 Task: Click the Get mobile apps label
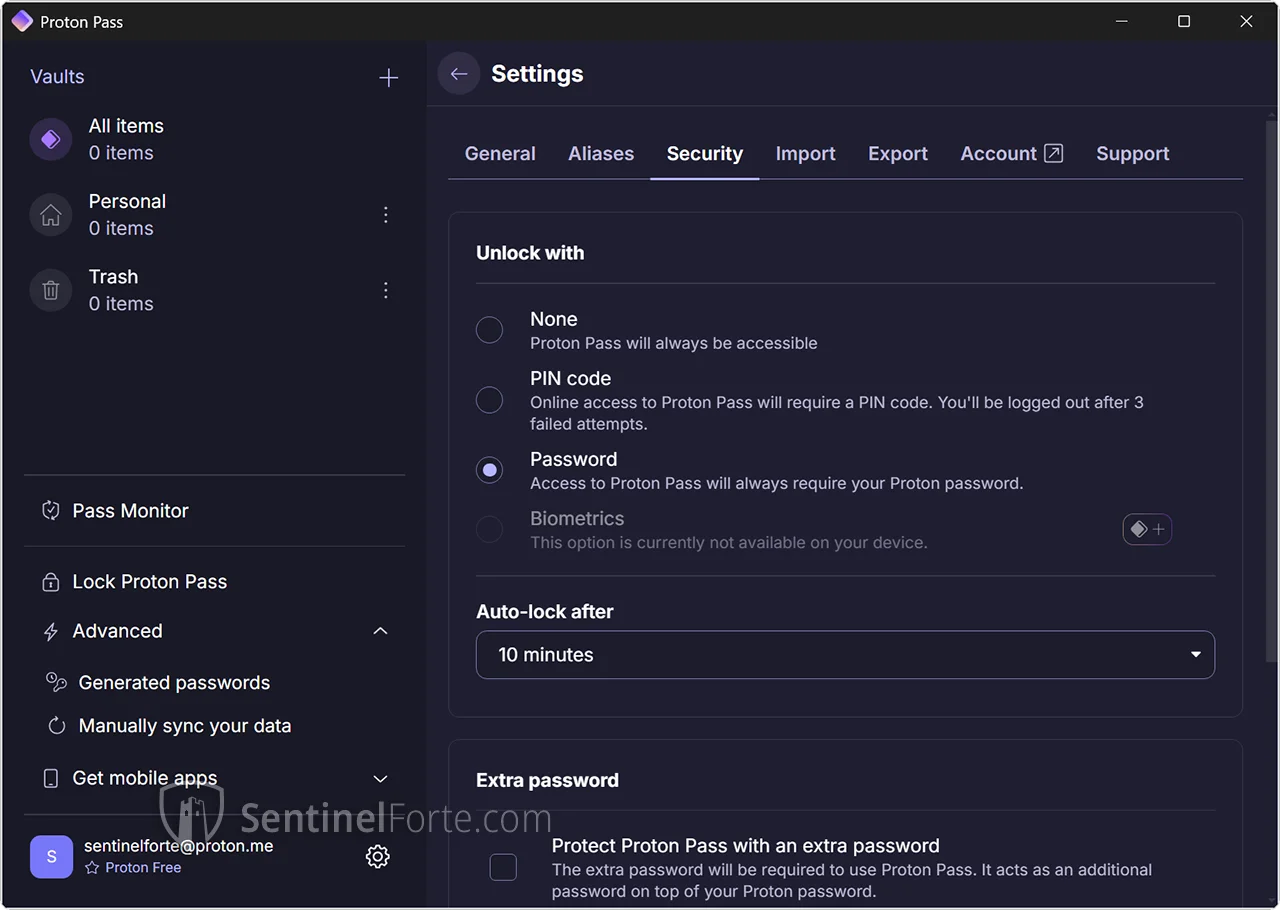tap(145, 778)
